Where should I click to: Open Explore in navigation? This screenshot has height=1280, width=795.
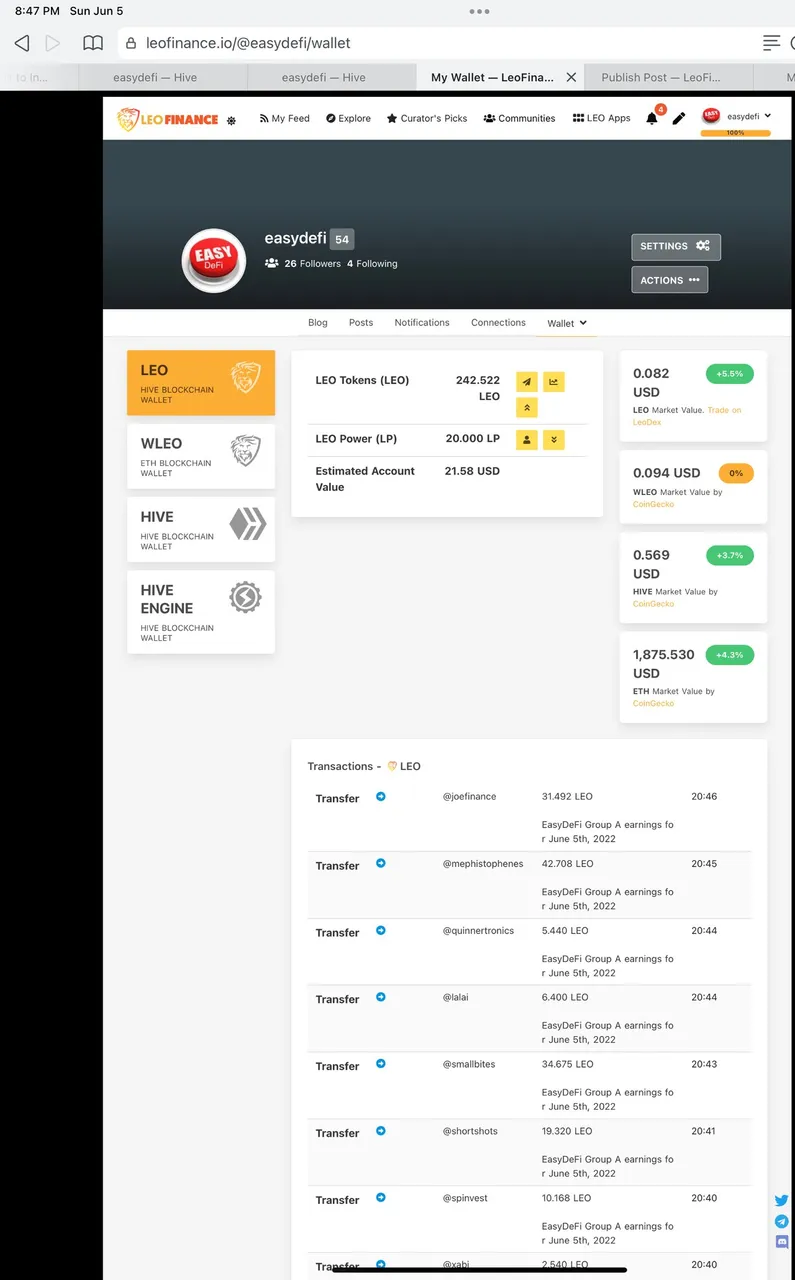click(x=348, y=118)
